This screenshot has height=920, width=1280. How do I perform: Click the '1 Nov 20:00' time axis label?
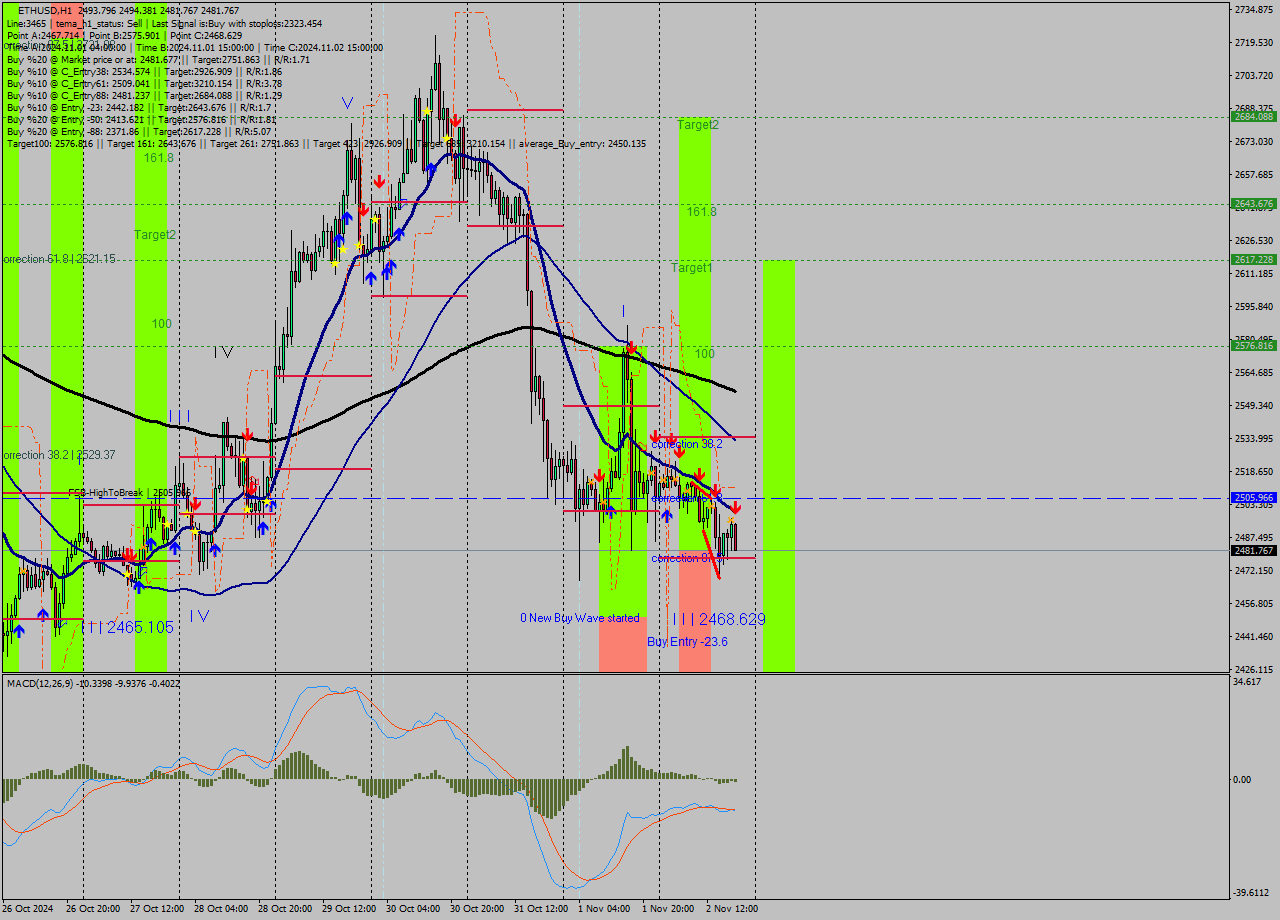point(668,909)
